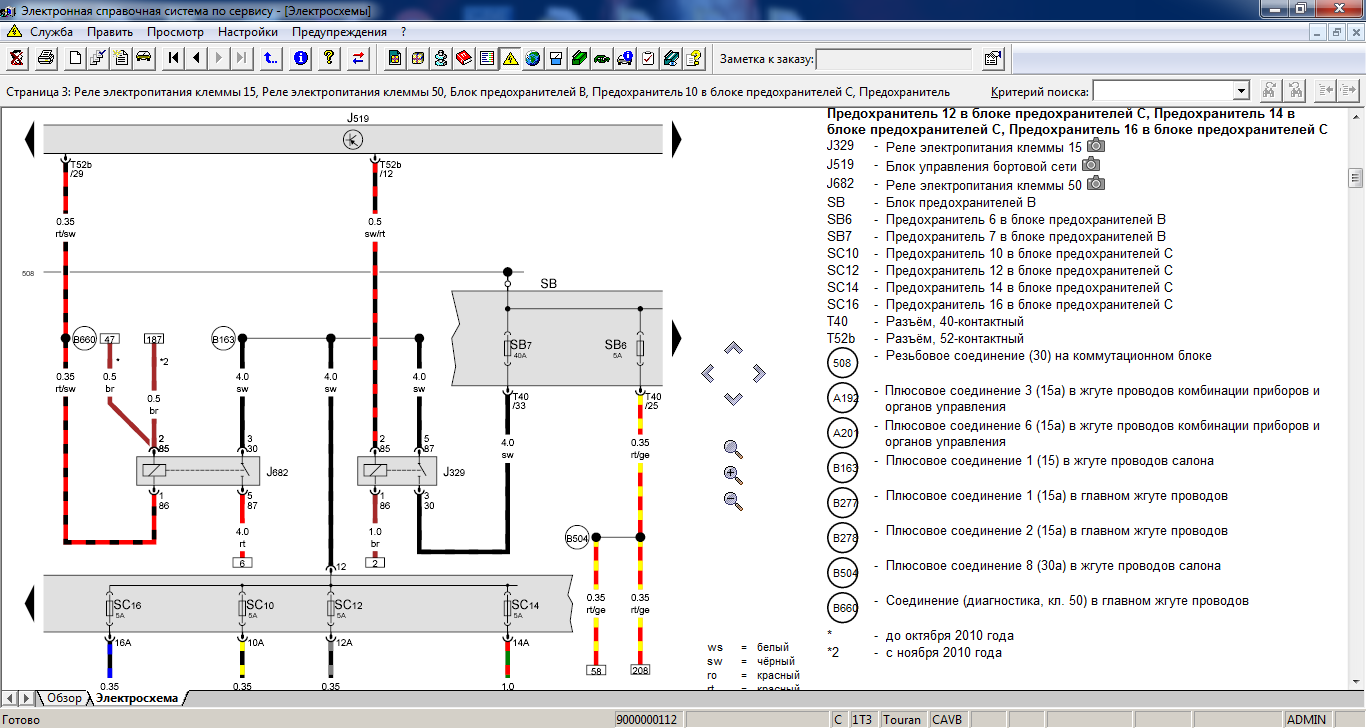Click status bar entry 'Touran'
The image size is (1366, 728).
(x=903, y=719)
